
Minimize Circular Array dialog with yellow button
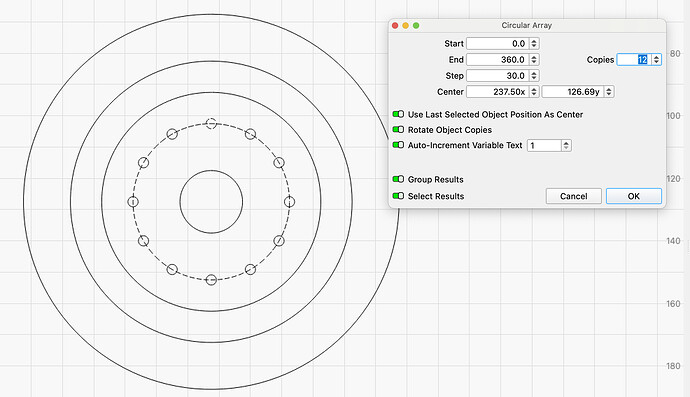point(405,26)
